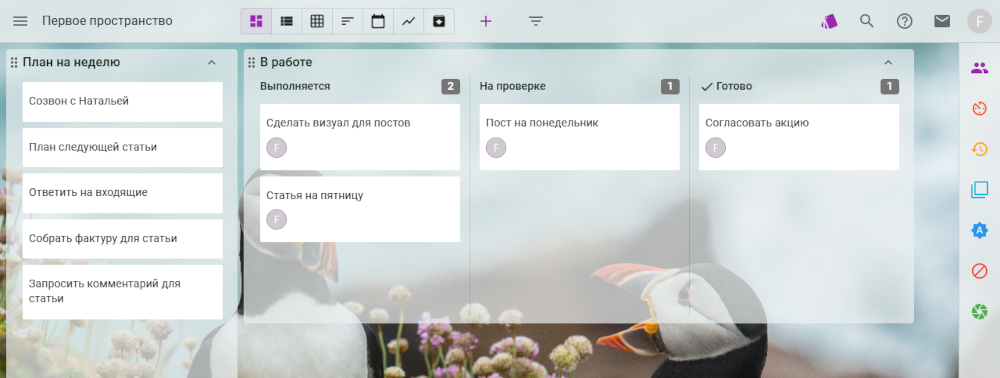1000x378 pixels.
Task: Switch to board view
Action: (x=256, y=21)
